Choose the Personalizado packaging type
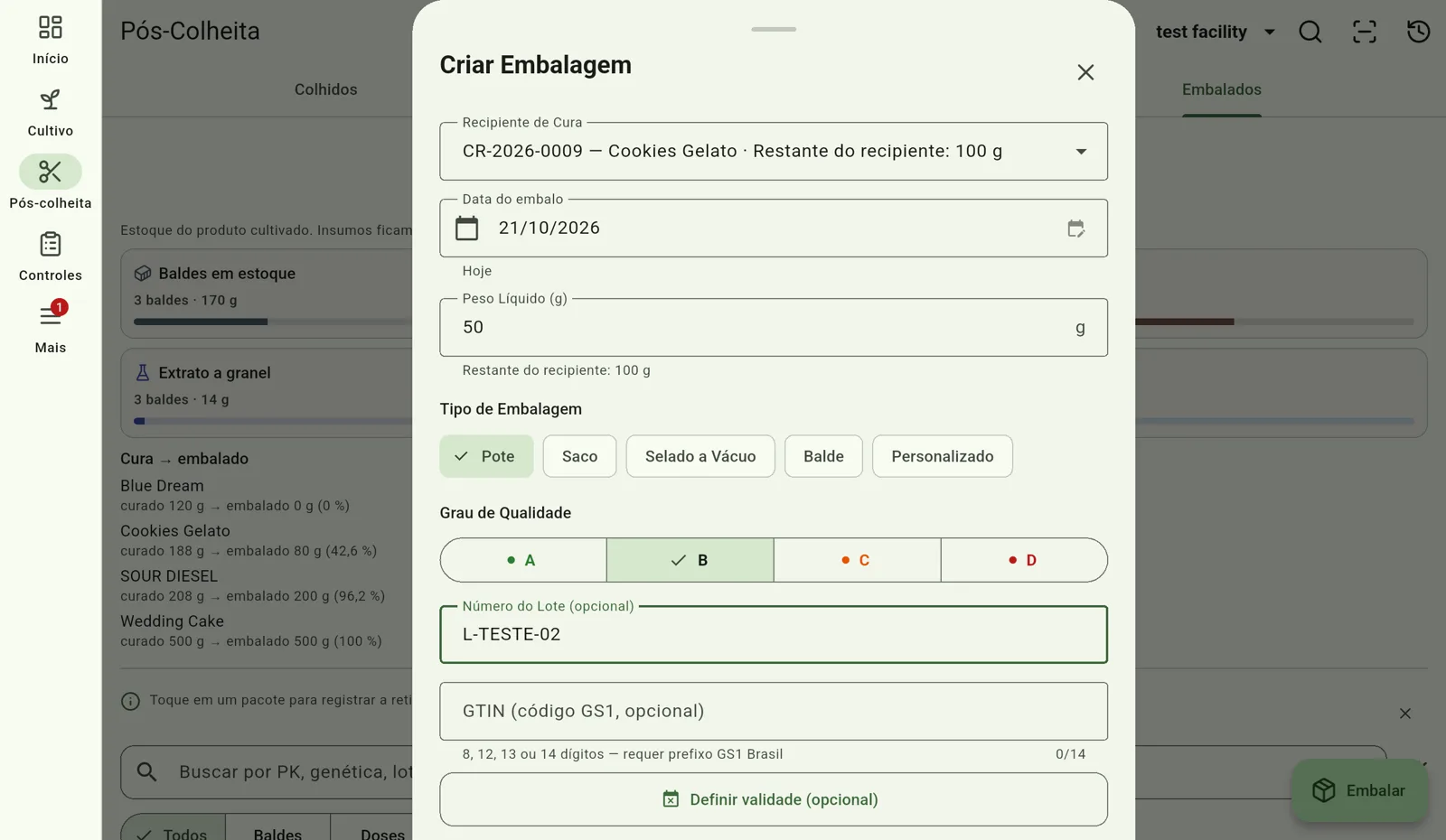This screenshot has height=840, width=1446. coord(942,456)
